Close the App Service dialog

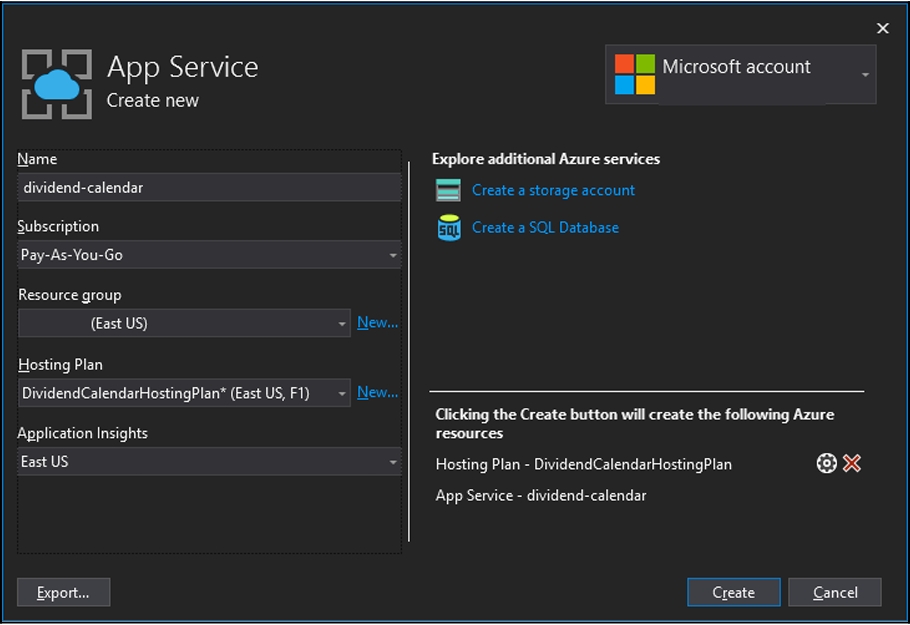click(882, 28)
